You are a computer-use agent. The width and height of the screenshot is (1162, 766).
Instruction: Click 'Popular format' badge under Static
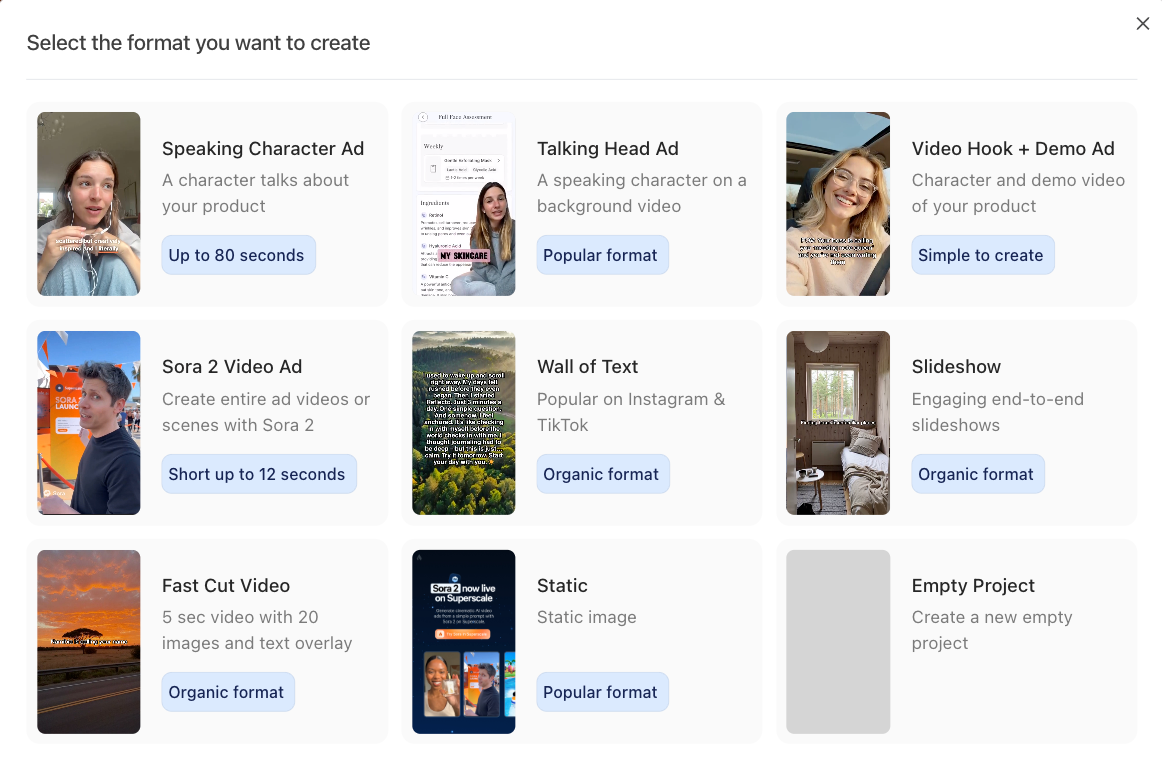click(601, 692)
